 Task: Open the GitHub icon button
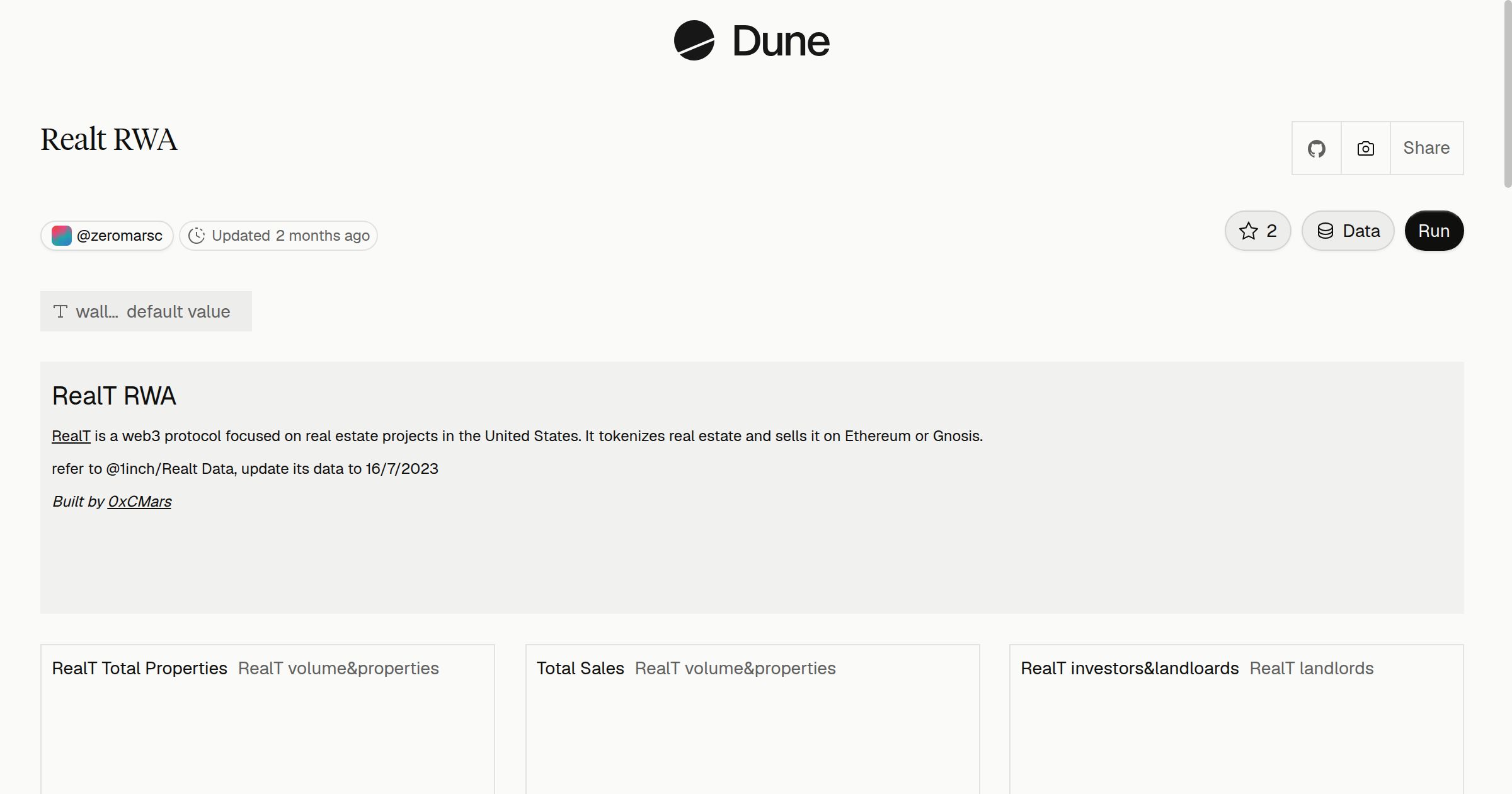point(1316,148)
